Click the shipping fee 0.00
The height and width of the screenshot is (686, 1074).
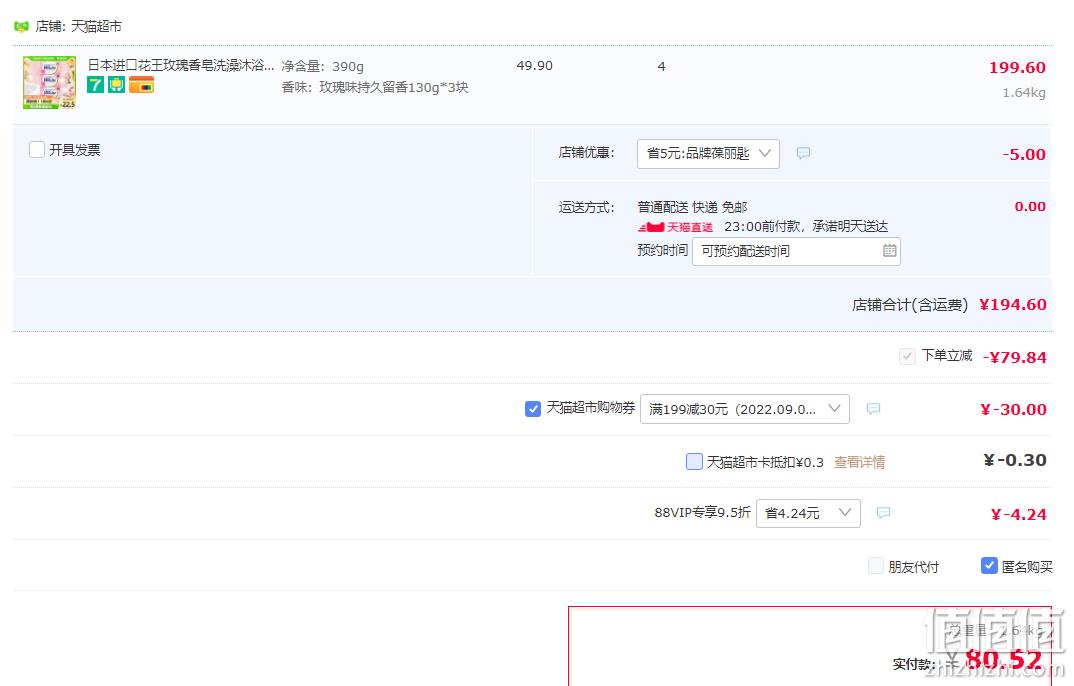1030,207
